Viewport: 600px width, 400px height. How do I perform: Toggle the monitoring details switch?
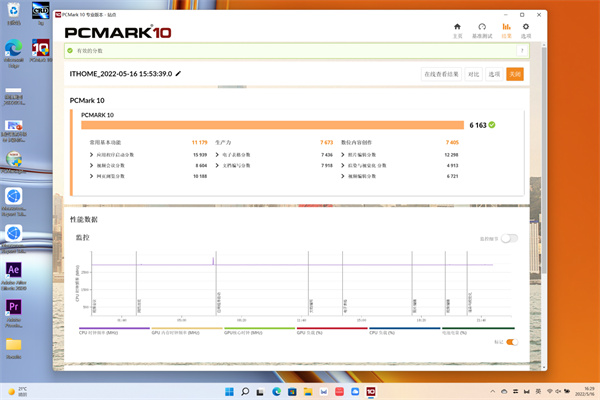(509, 238)
